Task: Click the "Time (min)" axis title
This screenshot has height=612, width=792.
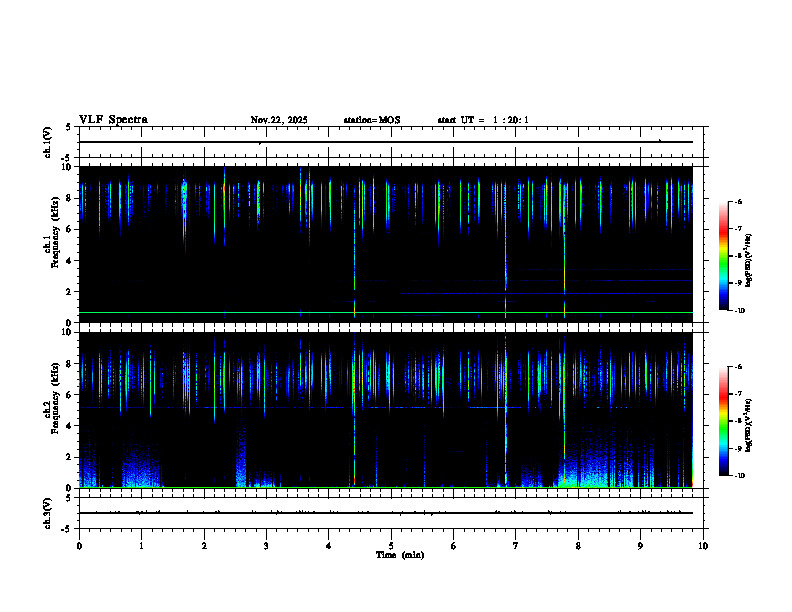Action: pos(400,555)
